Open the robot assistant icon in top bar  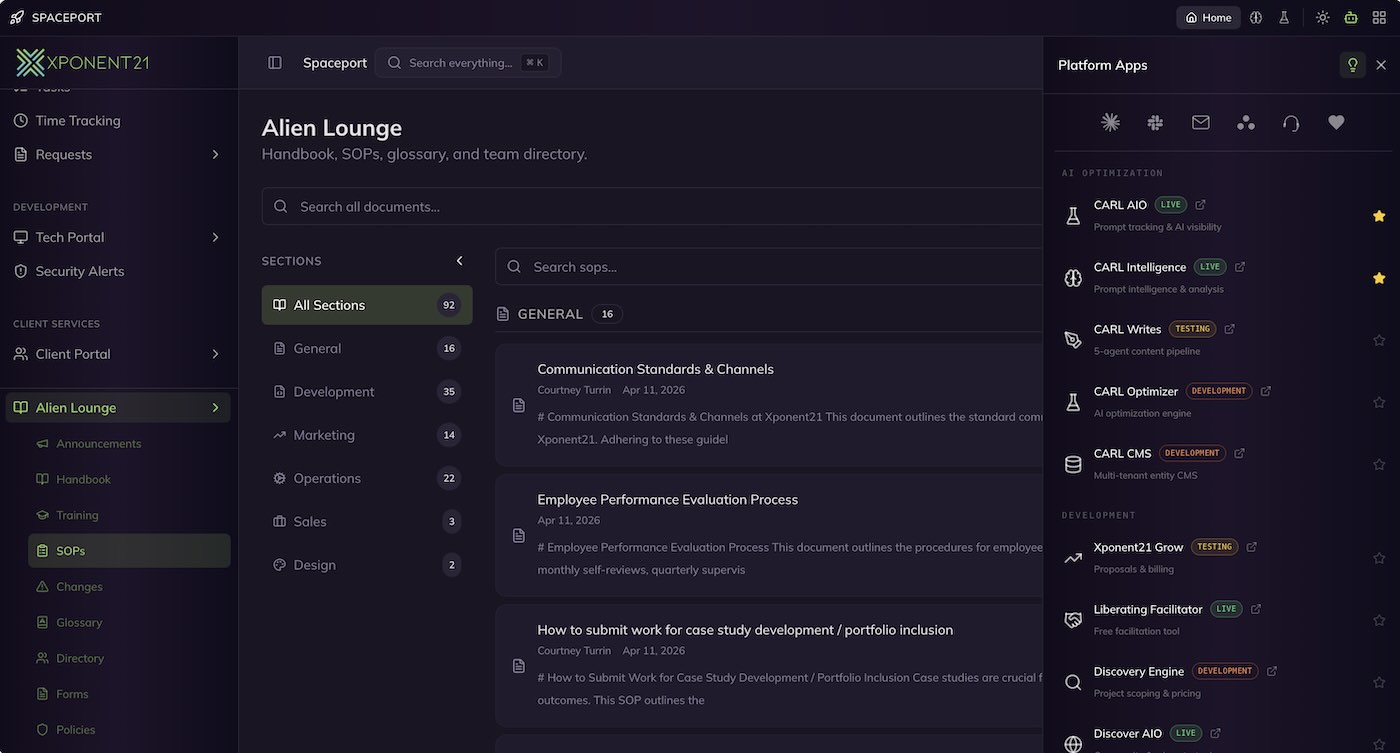pos(1351,17)
